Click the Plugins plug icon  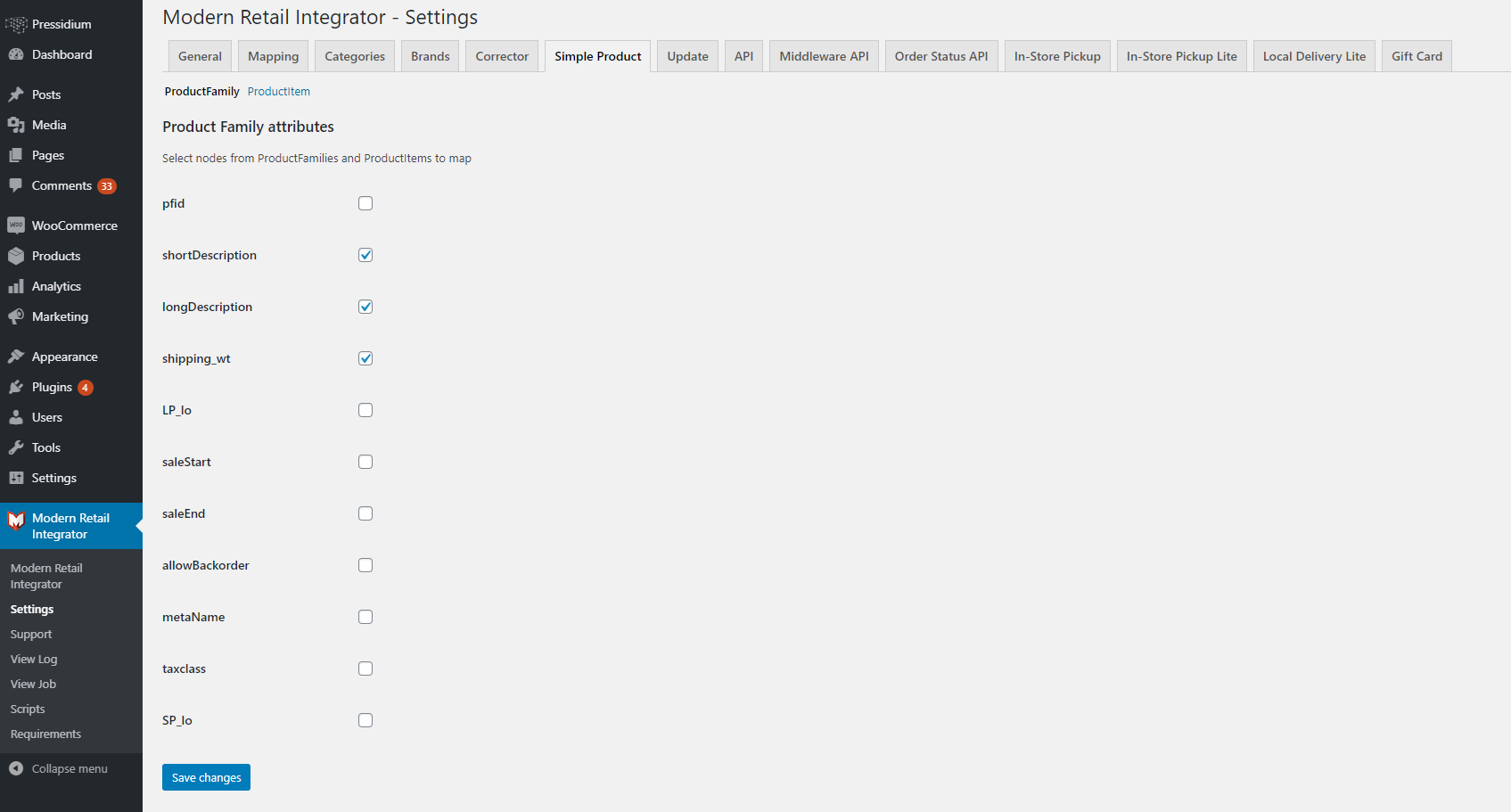[16, 387]
